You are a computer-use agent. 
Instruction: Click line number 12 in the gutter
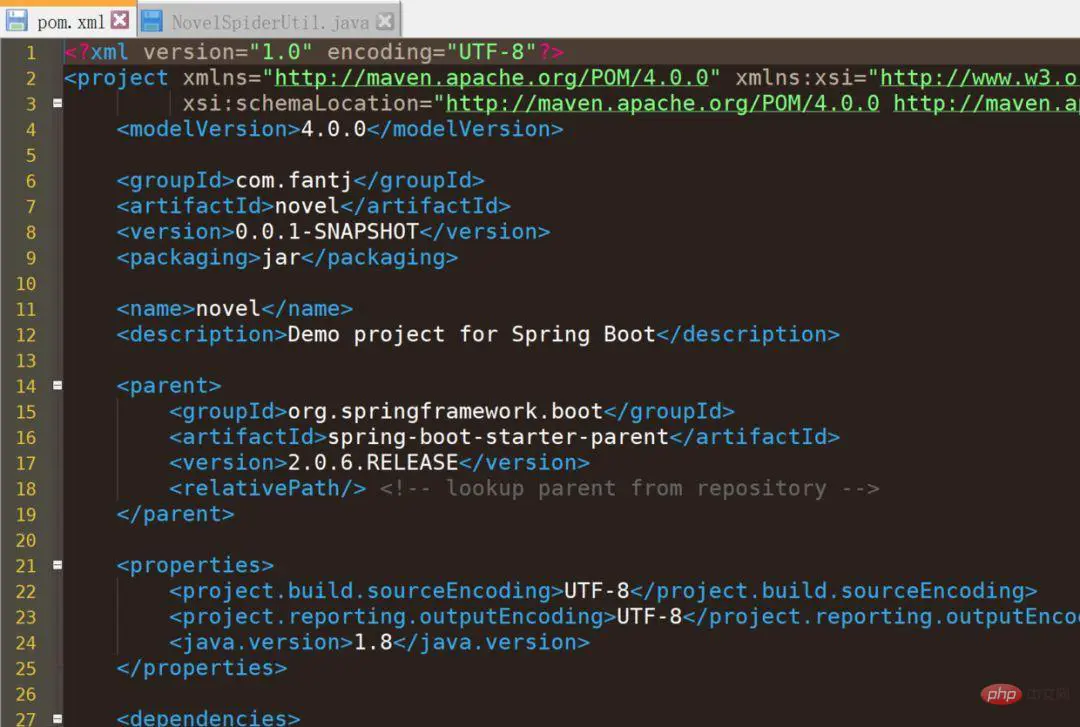click(25, 334)
